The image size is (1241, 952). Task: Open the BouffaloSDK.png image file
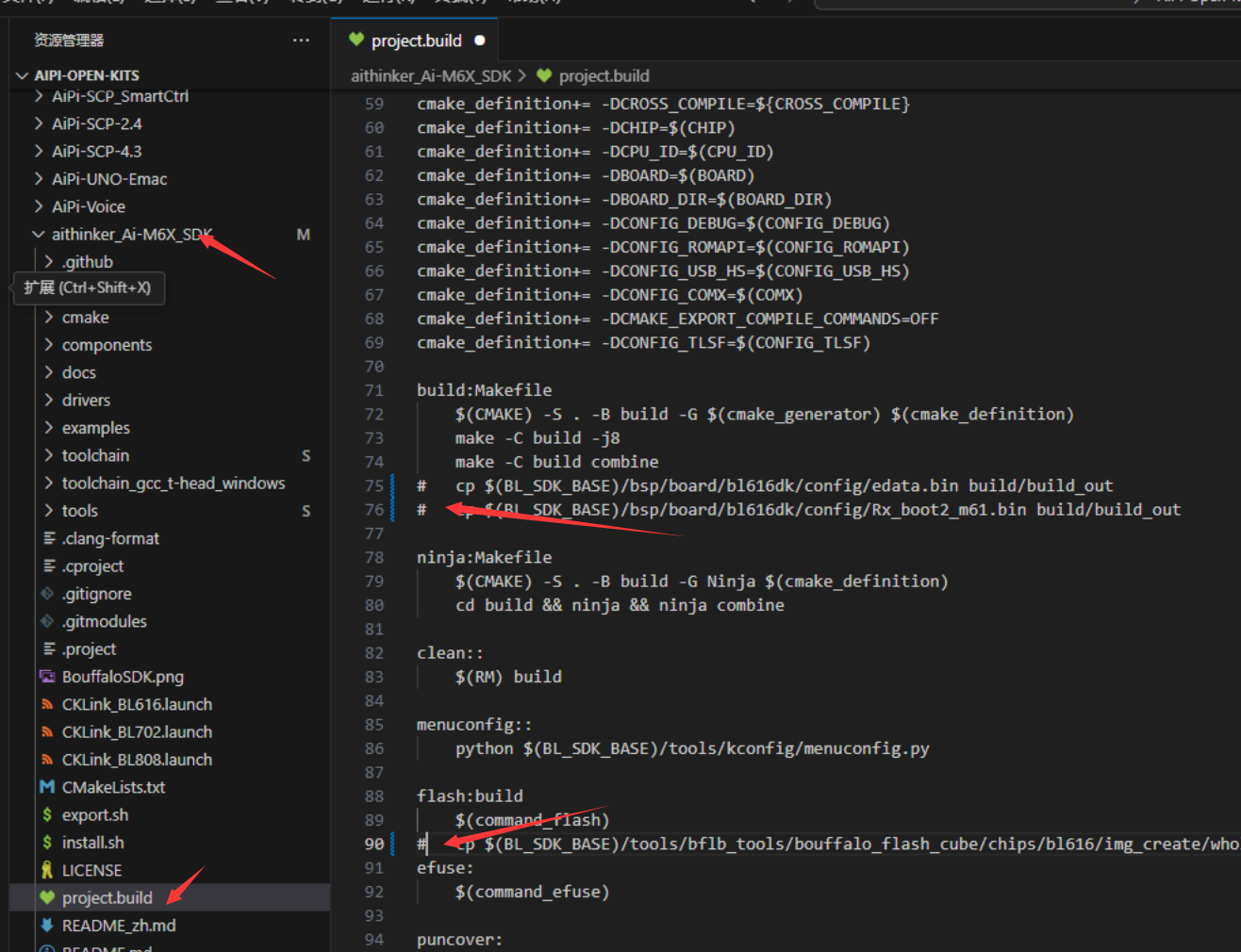point(123,677)
